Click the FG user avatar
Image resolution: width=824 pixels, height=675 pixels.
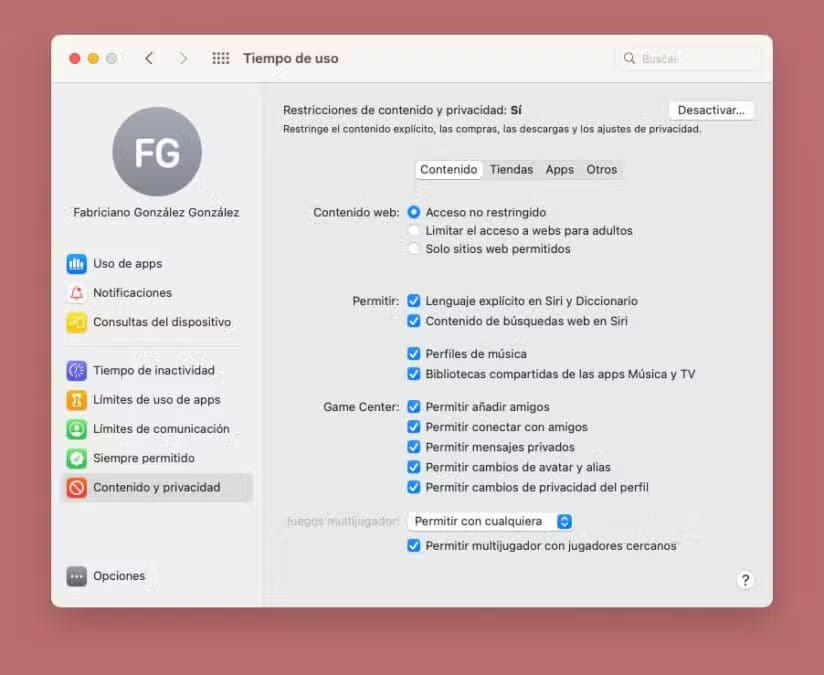157,152
